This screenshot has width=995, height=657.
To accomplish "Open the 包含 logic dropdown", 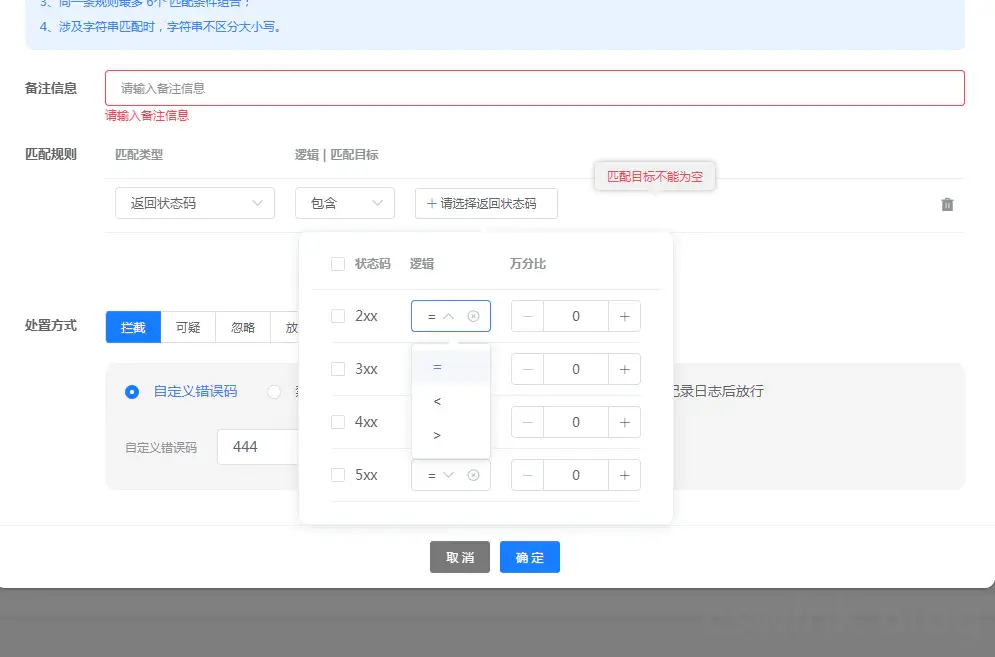I will pyautogui.click(x=344, y=203).
